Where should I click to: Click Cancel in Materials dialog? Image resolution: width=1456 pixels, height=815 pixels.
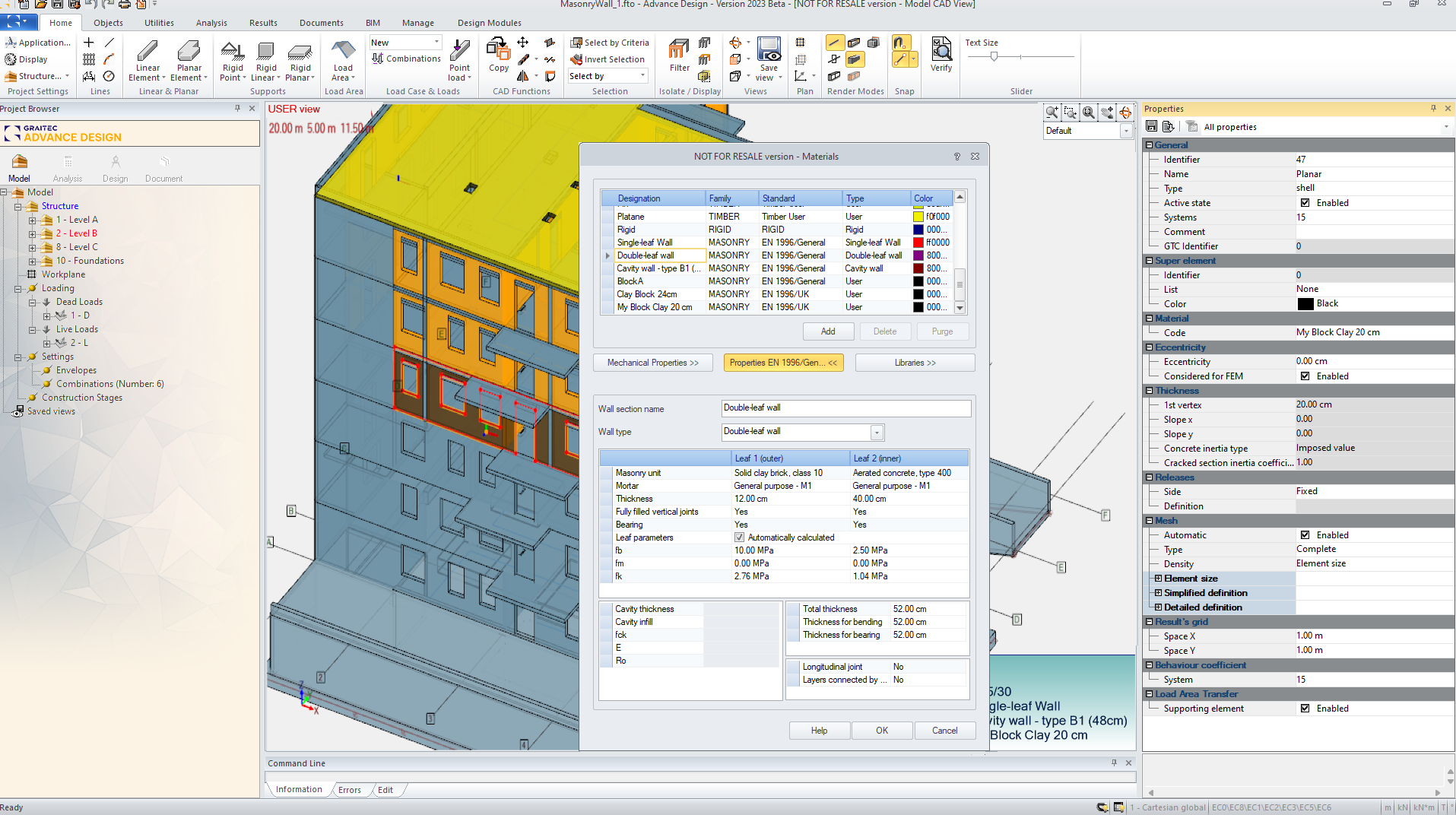pyautogui.click(x=944, y=731)
